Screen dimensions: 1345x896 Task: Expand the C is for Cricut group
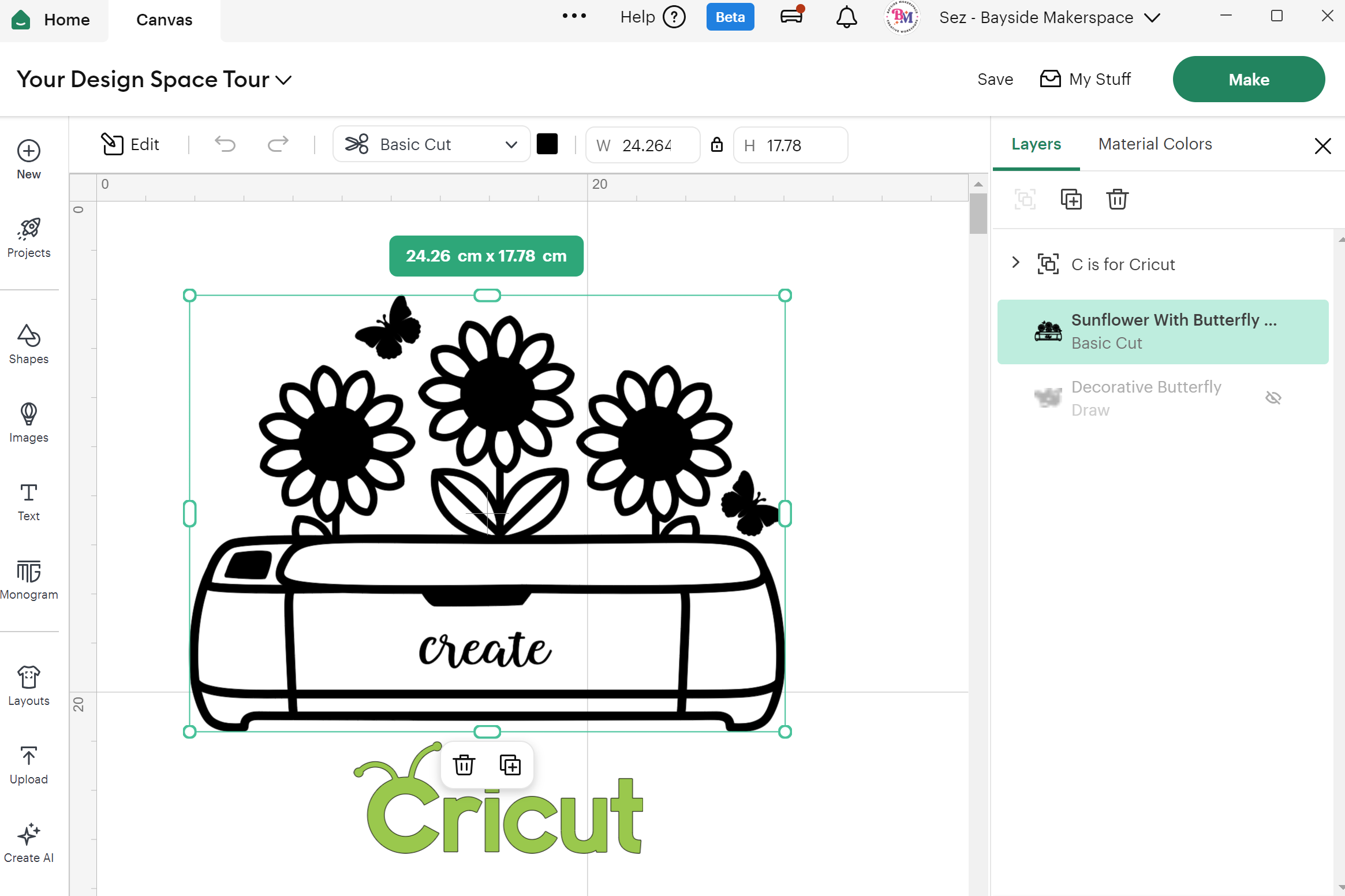point(1015,263)
